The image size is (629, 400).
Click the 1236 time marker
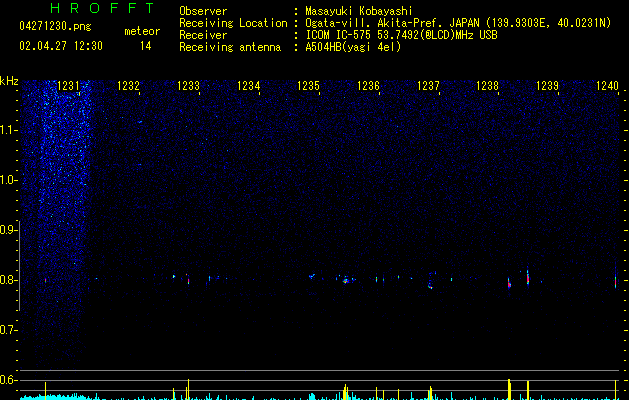368,86
